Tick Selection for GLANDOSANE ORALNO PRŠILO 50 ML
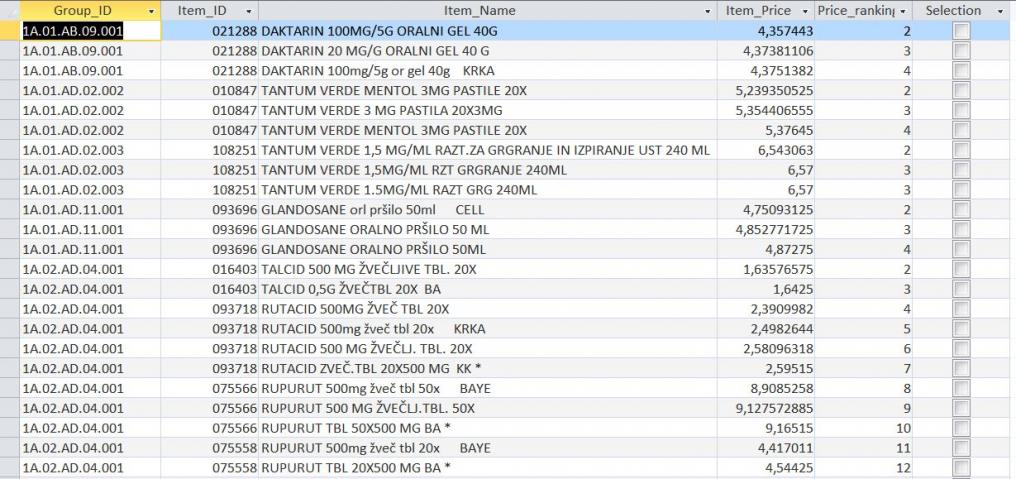This screenshot has height=479, width=1016. coord(961,229)
